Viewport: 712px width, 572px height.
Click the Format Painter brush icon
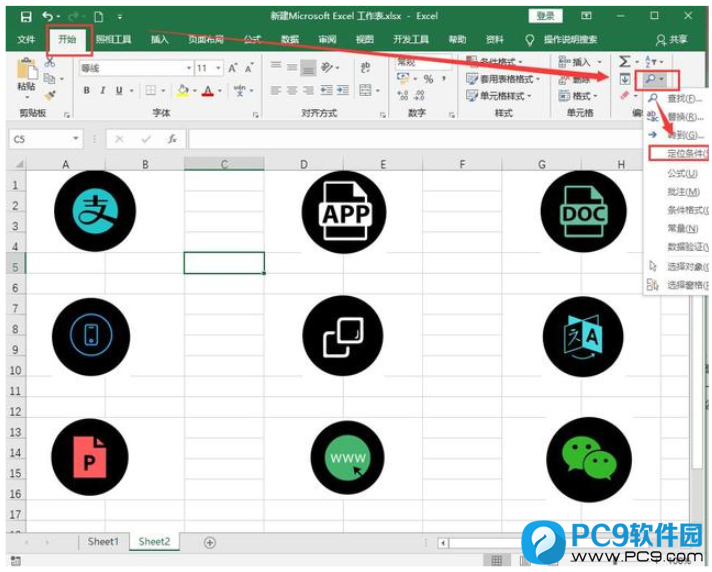(x=49, y=96)
